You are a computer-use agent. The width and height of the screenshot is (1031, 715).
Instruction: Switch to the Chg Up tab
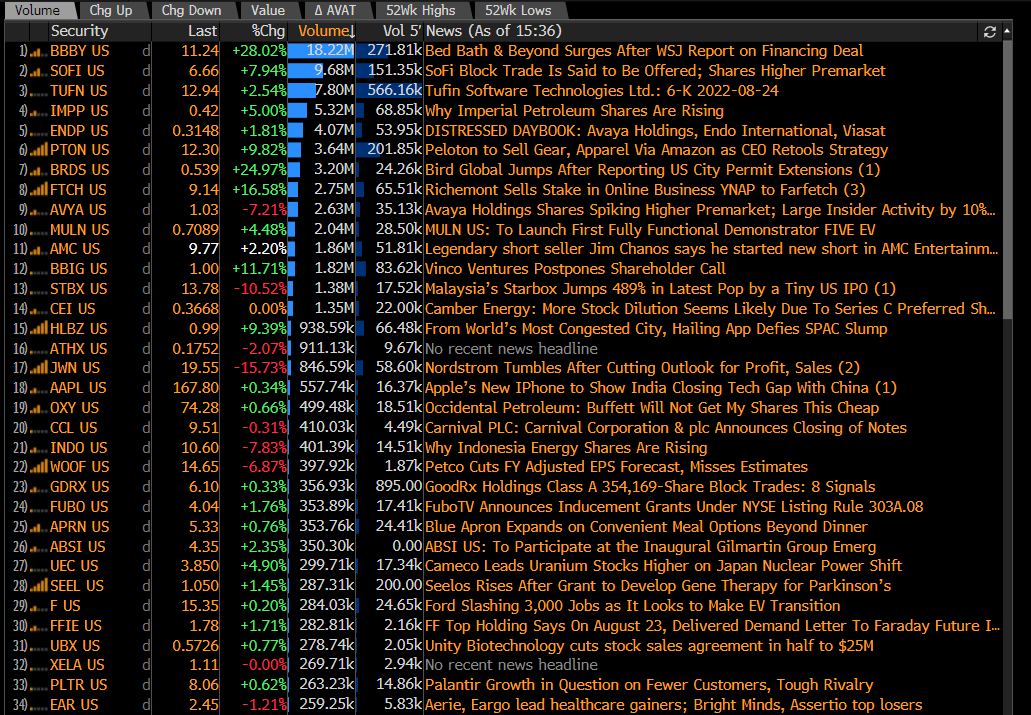(x=110, y=11)
